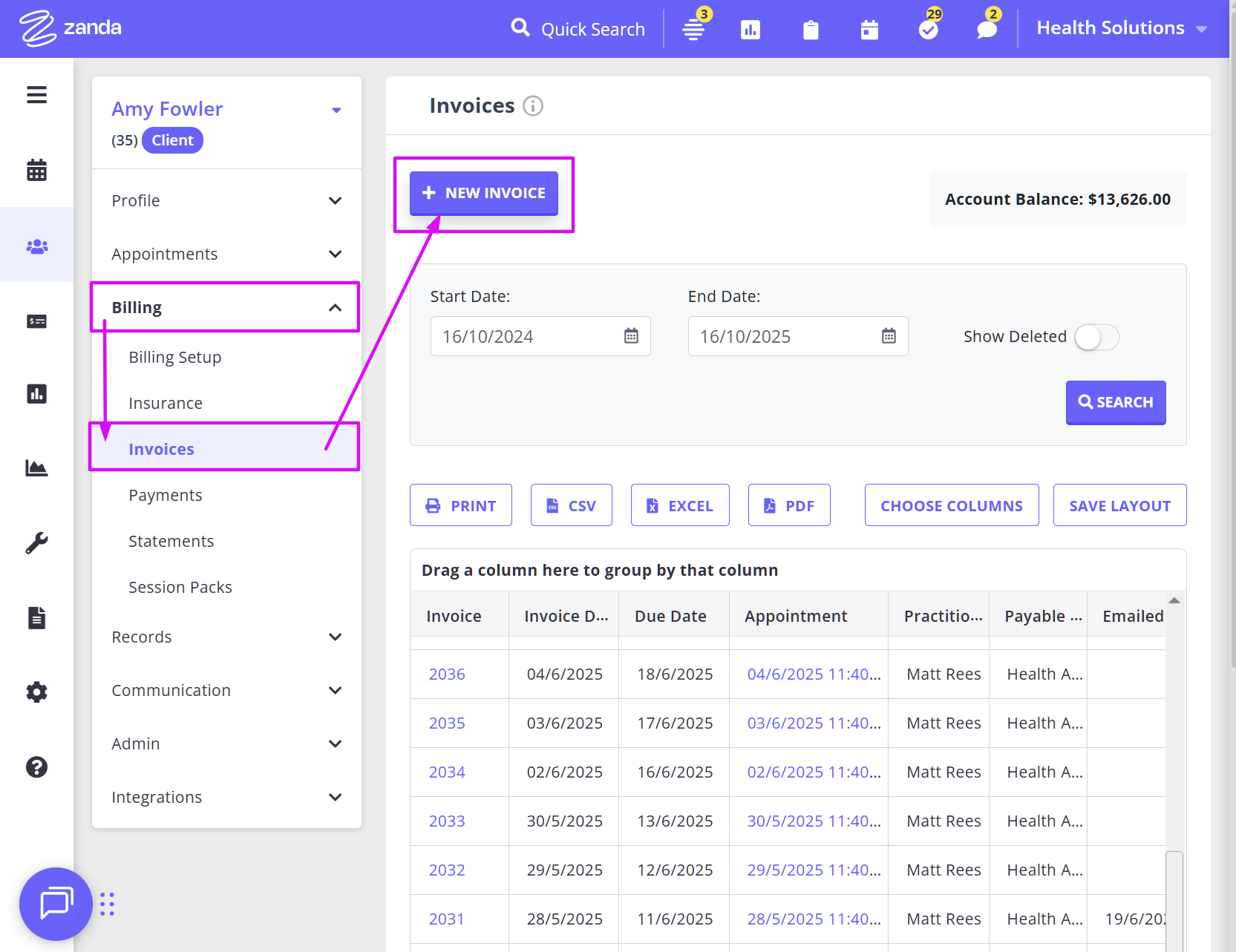Image resolution: width=1236 pixels, height=952 pixels.
Task: Open the hamburger menu in the sidebar
Action: point(36,95)
